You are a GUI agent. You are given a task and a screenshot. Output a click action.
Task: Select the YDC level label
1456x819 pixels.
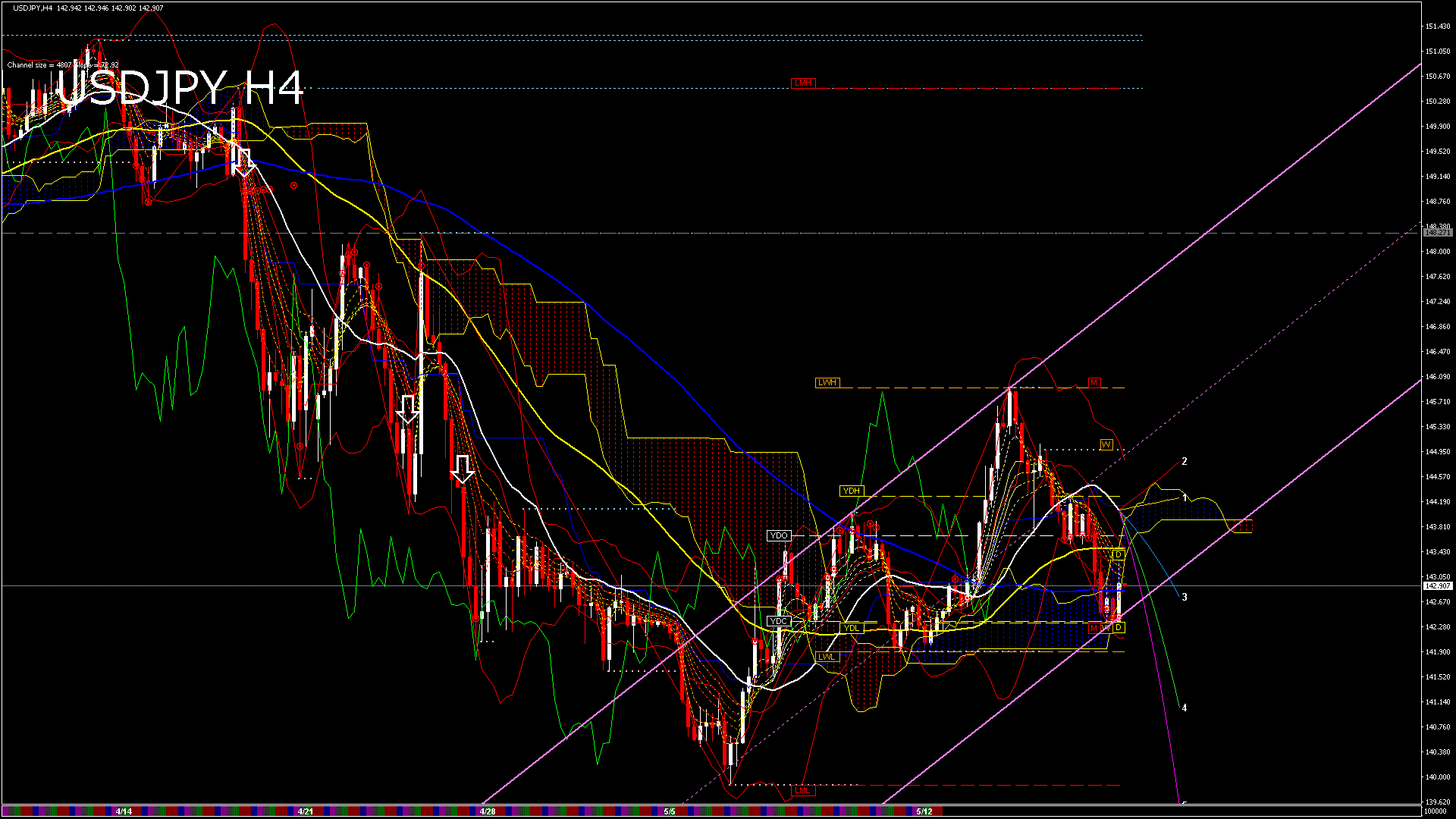point(778,622)
